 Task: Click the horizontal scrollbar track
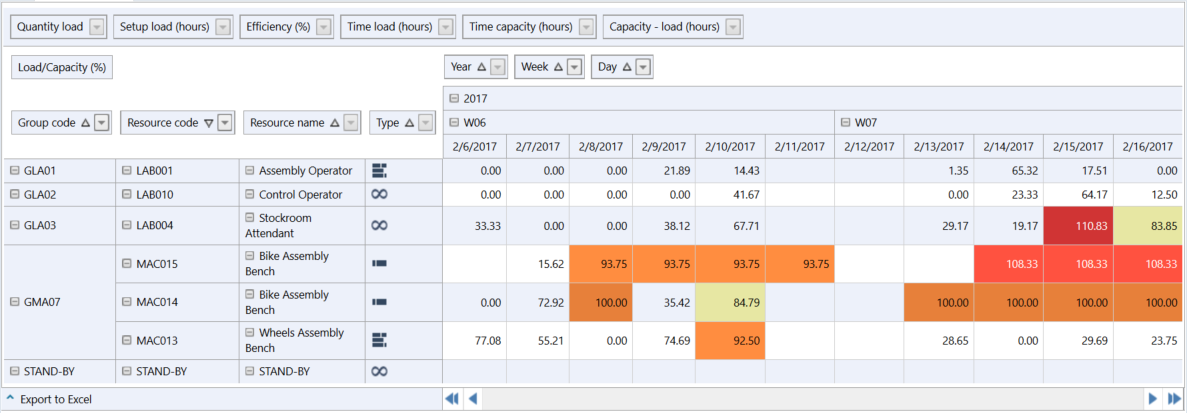pos(800,399)
